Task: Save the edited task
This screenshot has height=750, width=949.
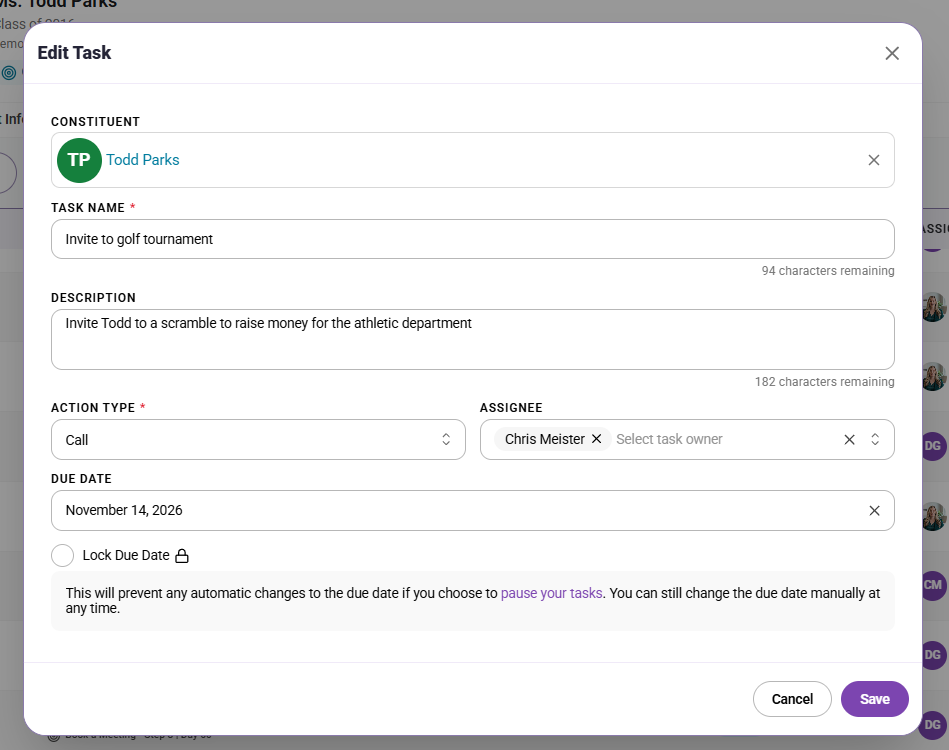Action: 875,699
